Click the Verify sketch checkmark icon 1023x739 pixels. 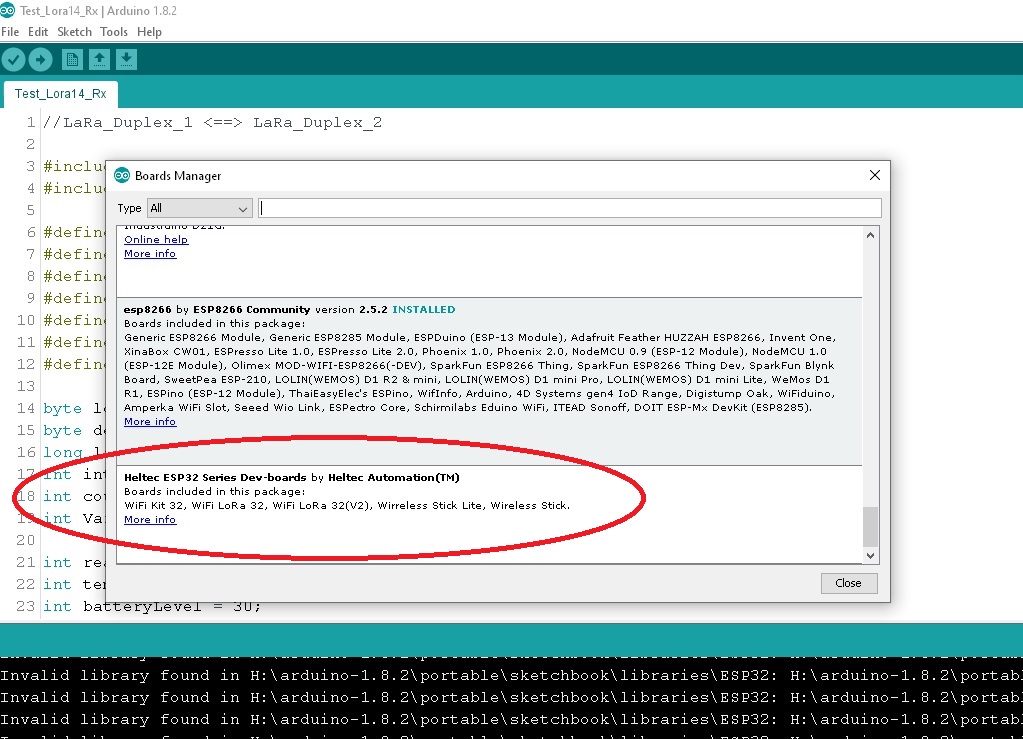point(13,59)
